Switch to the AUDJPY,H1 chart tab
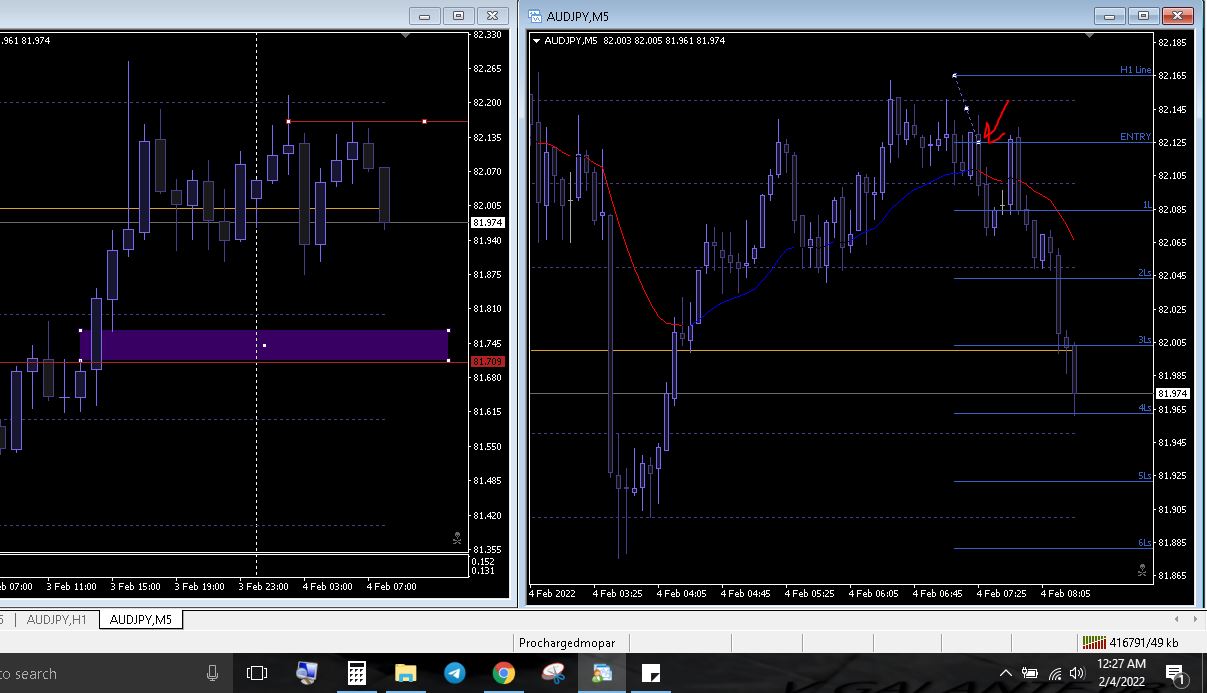1207x693 pixels. [x=57, y=620]
